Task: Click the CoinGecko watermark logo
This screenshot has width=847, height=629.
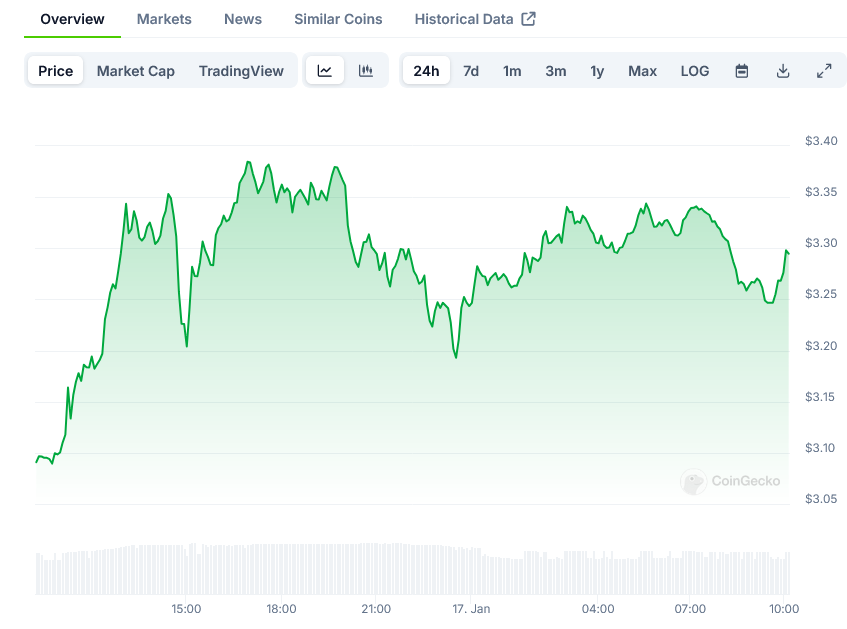Action: pyautogui.click(x=731, y=481)
